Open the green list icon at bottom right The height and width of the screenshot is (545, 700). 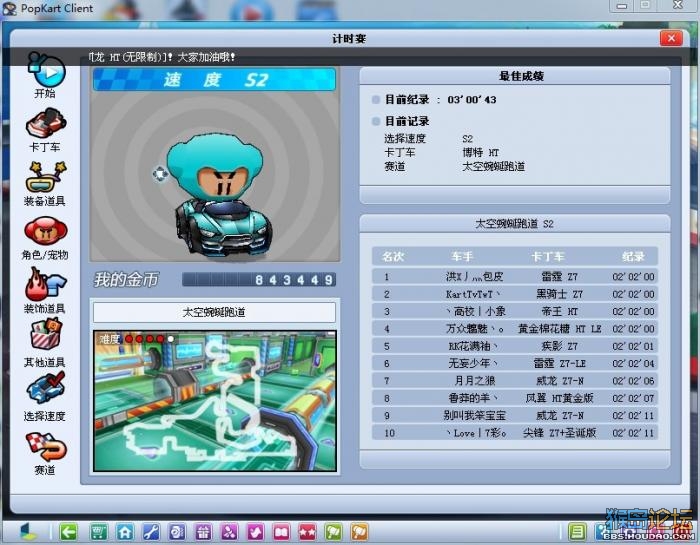[577, 532]
